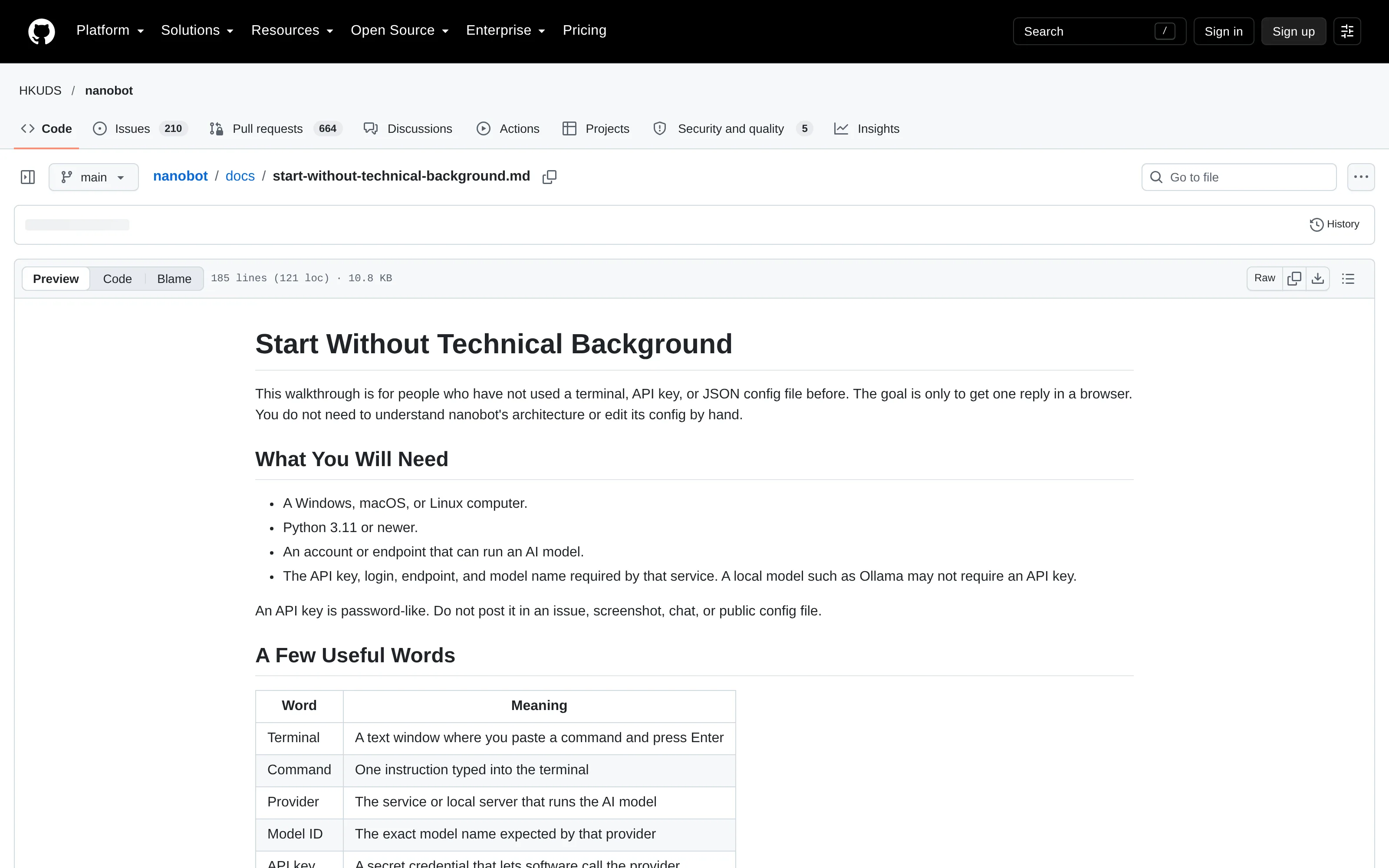Open the main branch selector dropdown
Viewport: 1389px width, 868px height.
tap(94, 177)
